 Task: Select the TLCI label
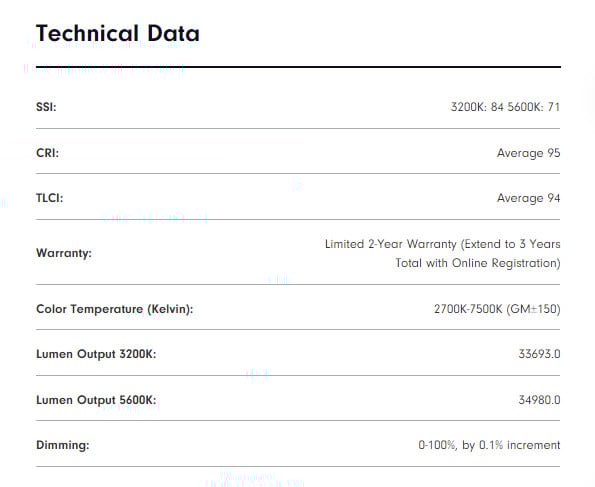coord(50,198)
